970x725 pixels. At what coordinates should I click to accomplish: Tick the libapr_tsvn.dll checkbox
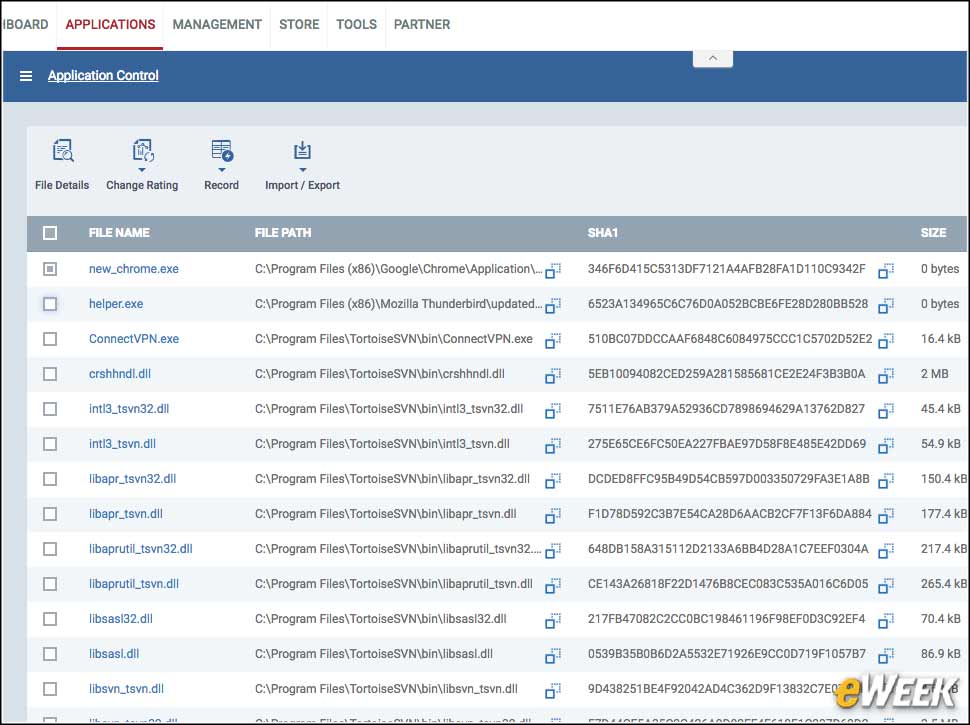click(x=50, y=514)
